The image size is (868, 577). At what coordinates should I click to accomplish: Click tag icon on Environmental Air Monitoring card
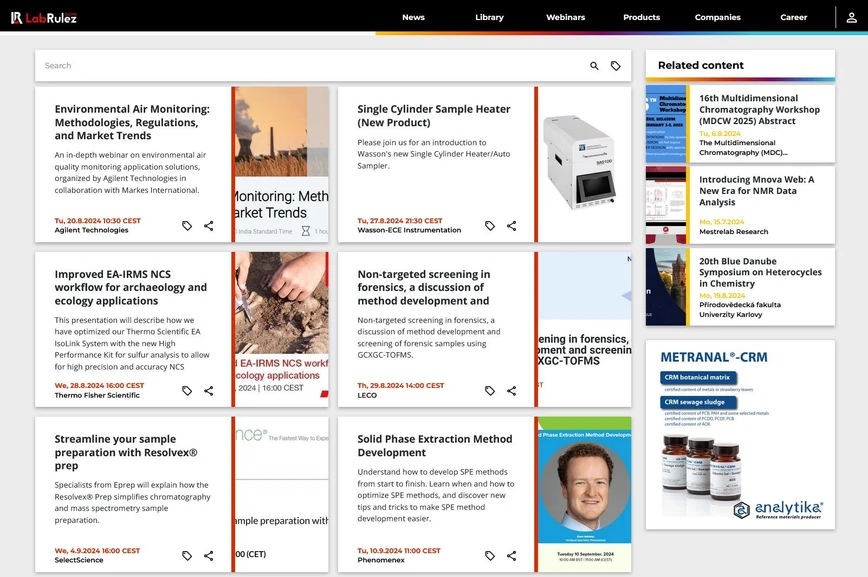point(187,225)
